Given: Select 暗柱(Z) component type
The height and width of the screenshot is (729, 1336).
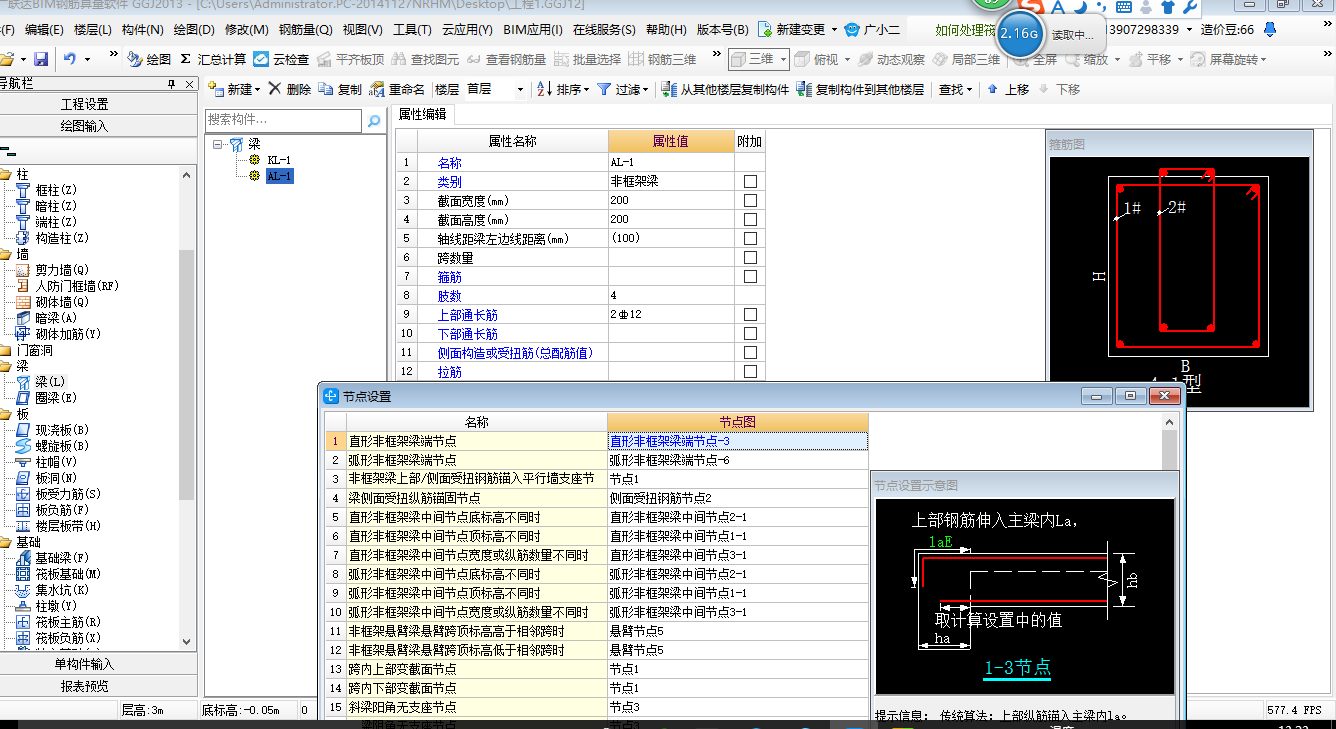Looking at the screenshot, I should tap(56, 206).
